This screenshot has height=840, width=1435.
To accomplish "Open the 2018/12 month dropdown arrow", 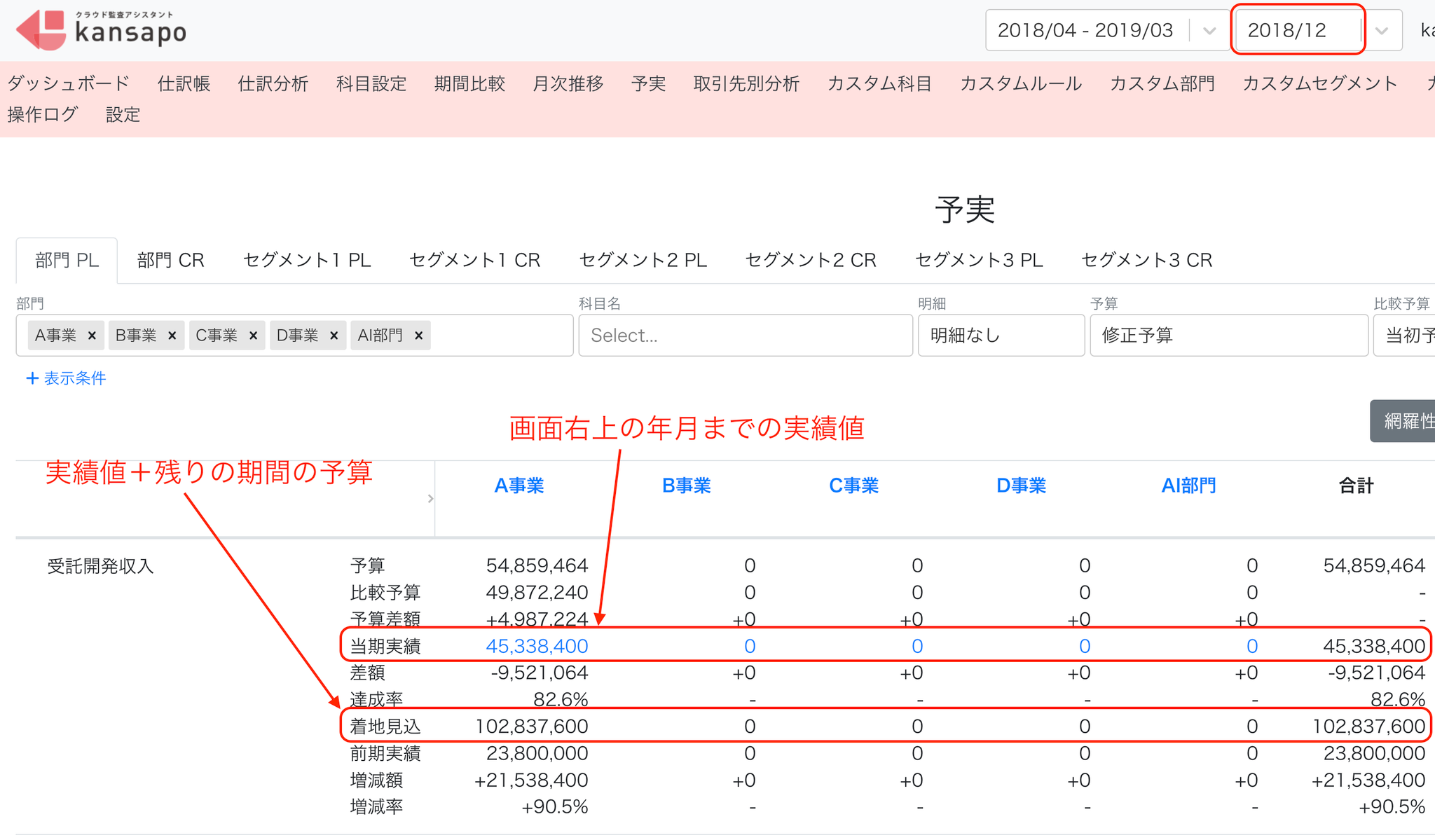I will point(1382,30).
